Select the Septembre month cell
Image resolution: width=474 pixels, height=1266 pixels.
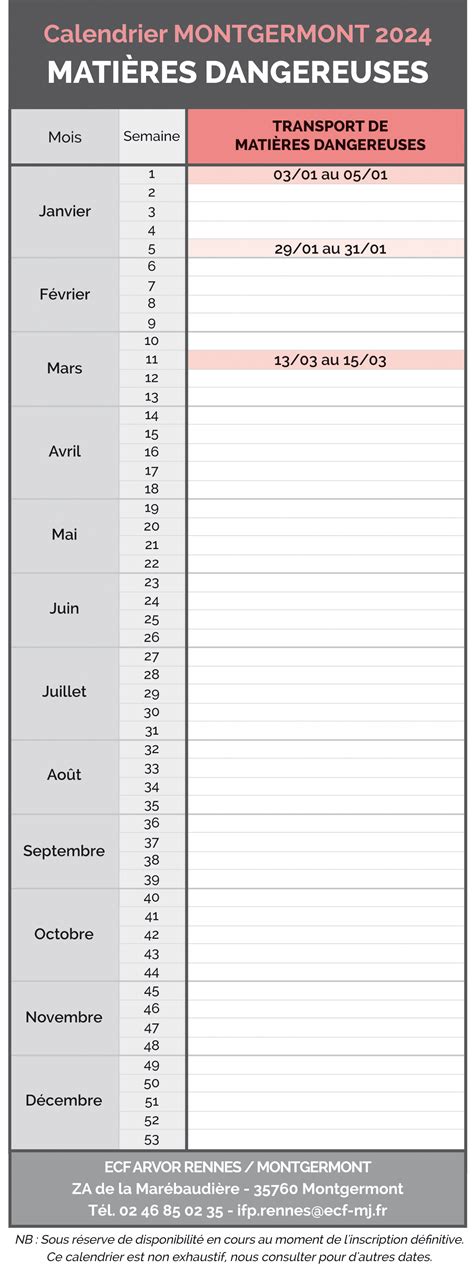point(65,851)
